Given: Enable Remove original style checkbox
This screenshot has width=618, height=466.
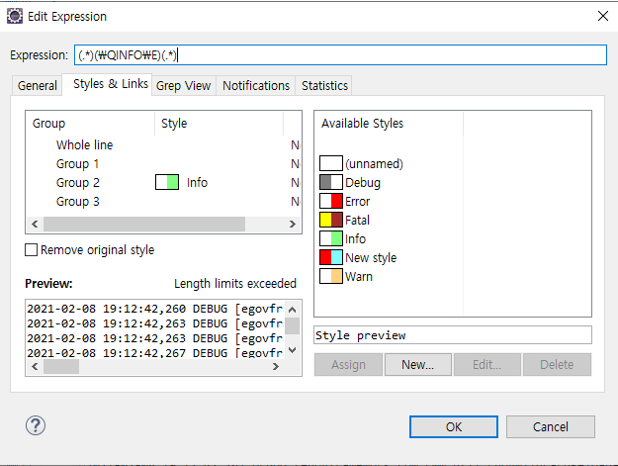Looking at the screenshot, I should point(31,250).
